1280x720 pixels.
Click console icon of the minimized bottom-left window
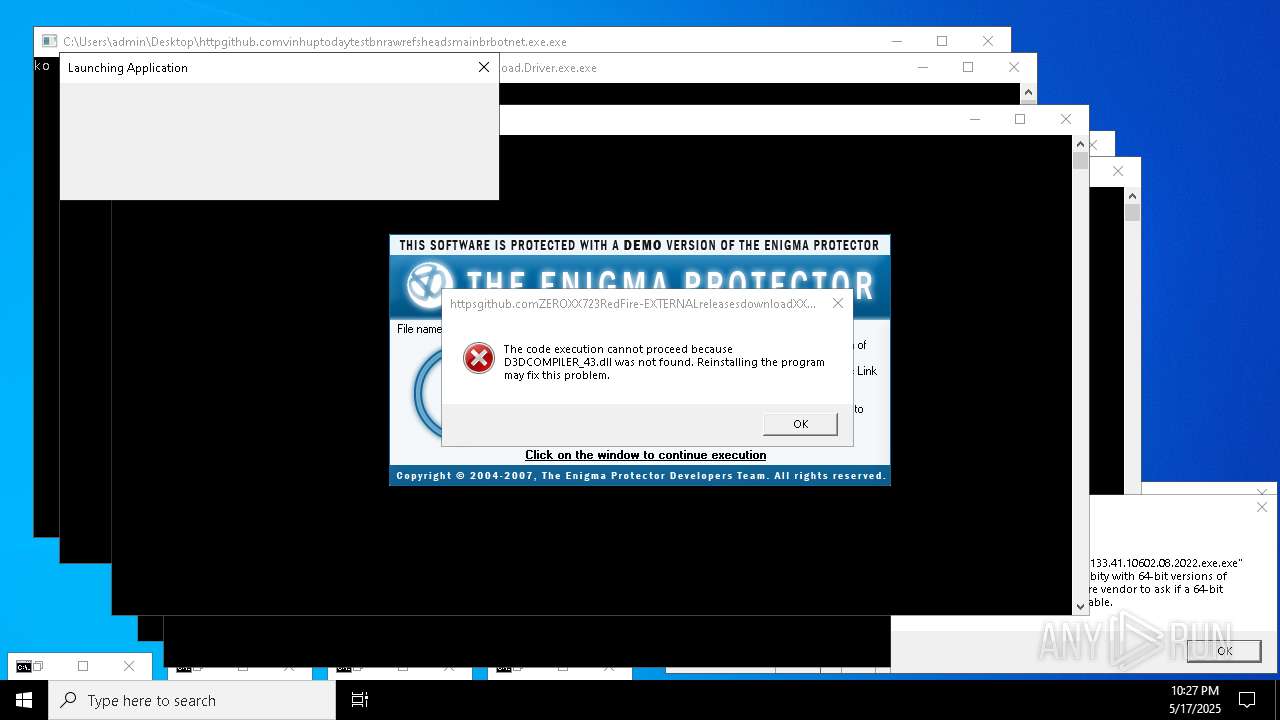point(24,666)
